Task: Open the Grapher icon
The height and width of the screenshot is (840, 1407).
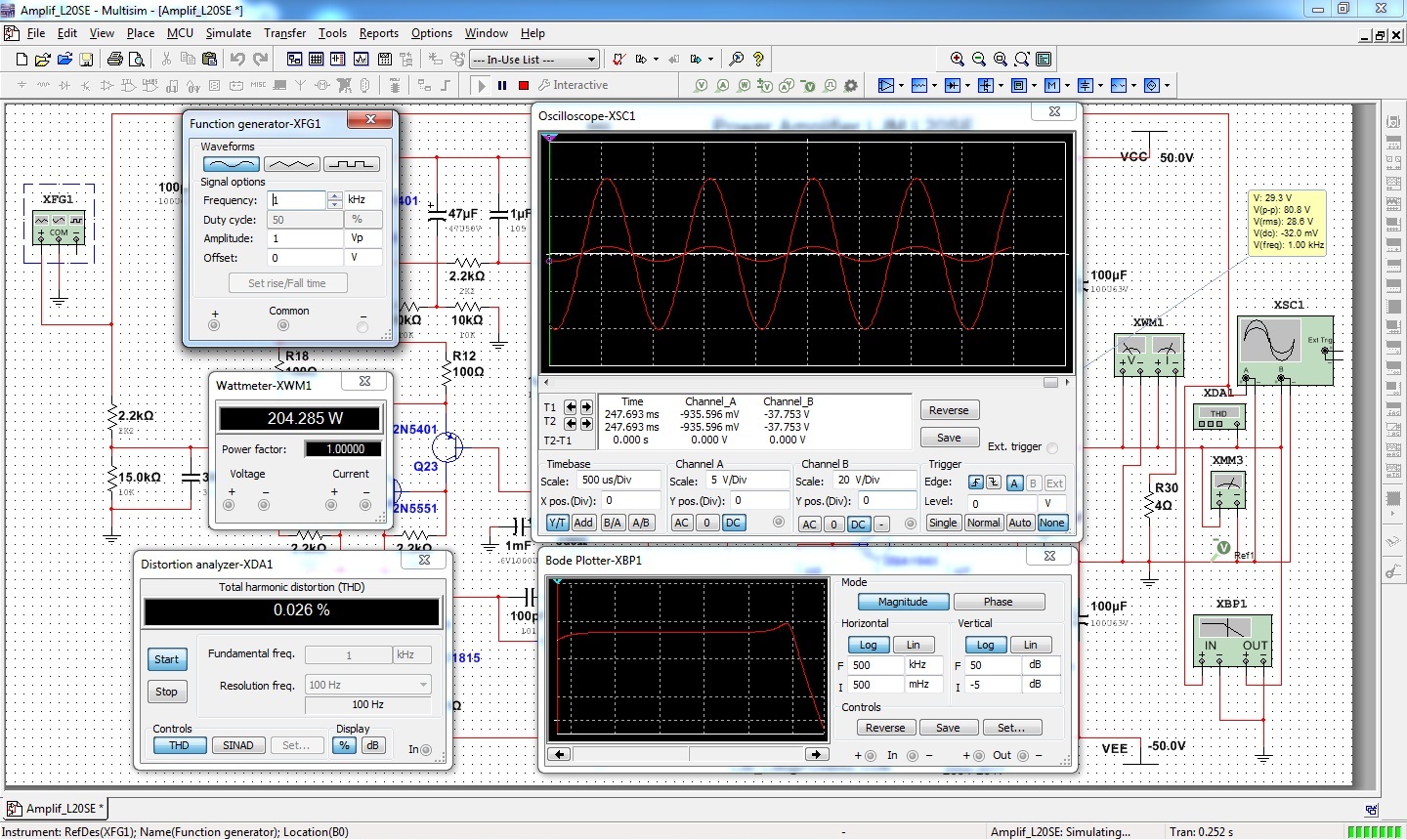Action: [x=362, y=60]
